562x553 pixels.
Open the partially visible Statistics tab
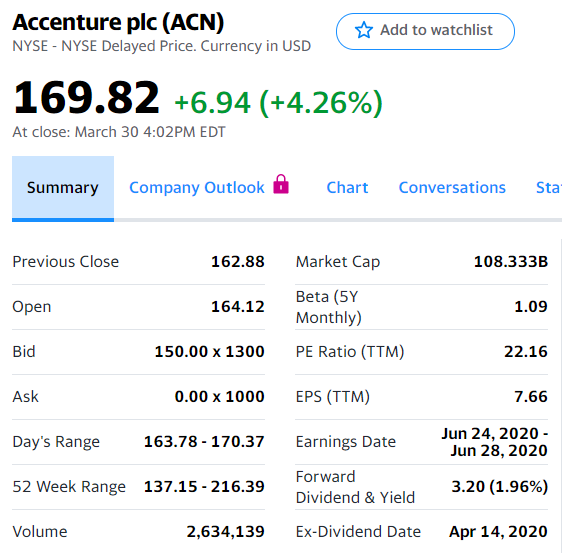549,187
